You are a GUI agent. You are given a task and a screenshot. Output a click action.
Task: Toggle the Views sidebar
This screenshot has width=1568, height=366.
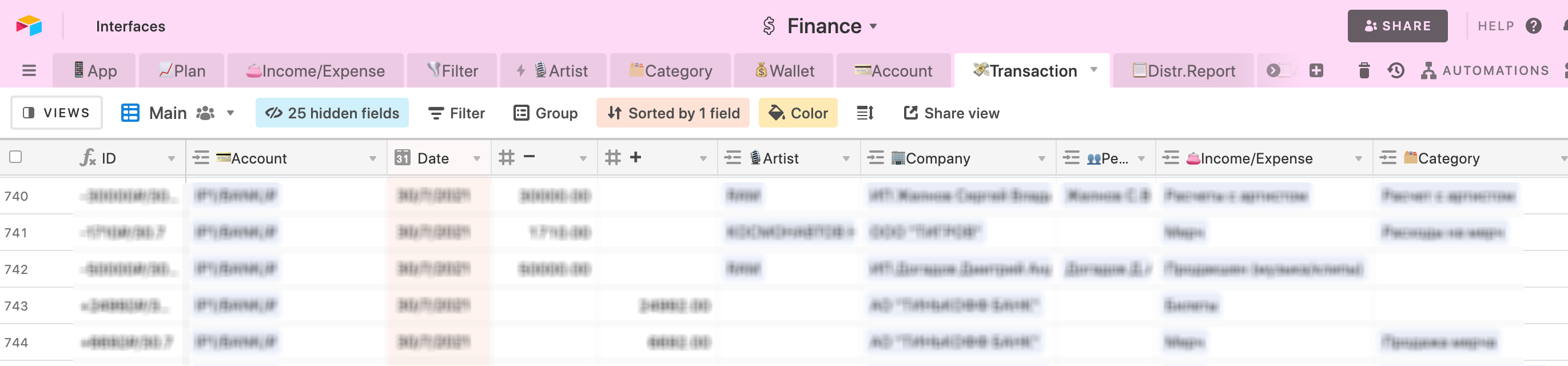tap(57, 113)
